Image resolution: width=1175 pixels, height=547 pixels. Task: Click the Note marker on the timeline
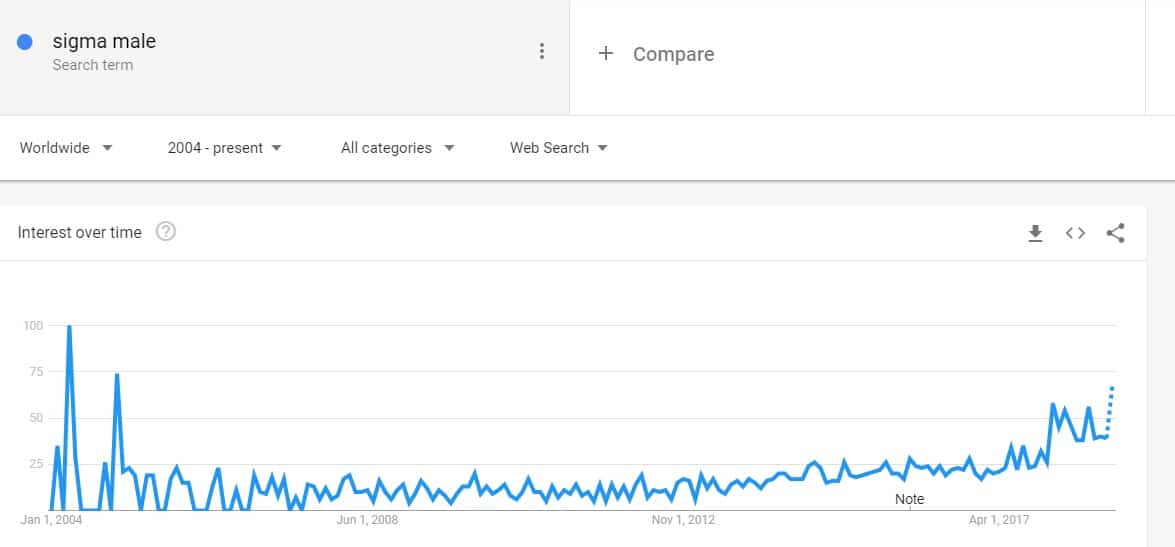pyautogui.click(x=910, y=499)
